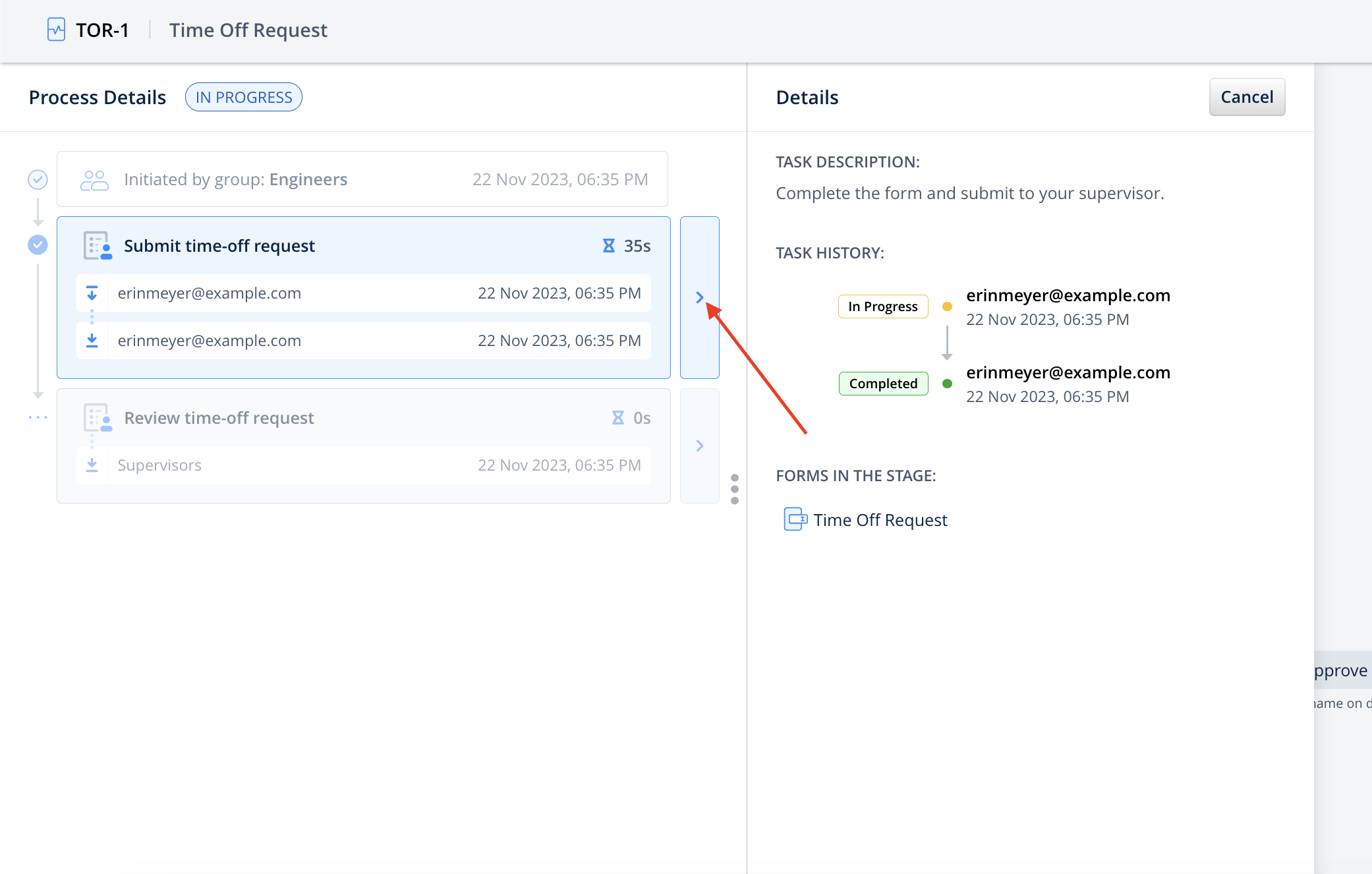This screenshot has height=874, width=1372.
Task: Click the Review time-off request task icon
Action: [x=98, y=418]
